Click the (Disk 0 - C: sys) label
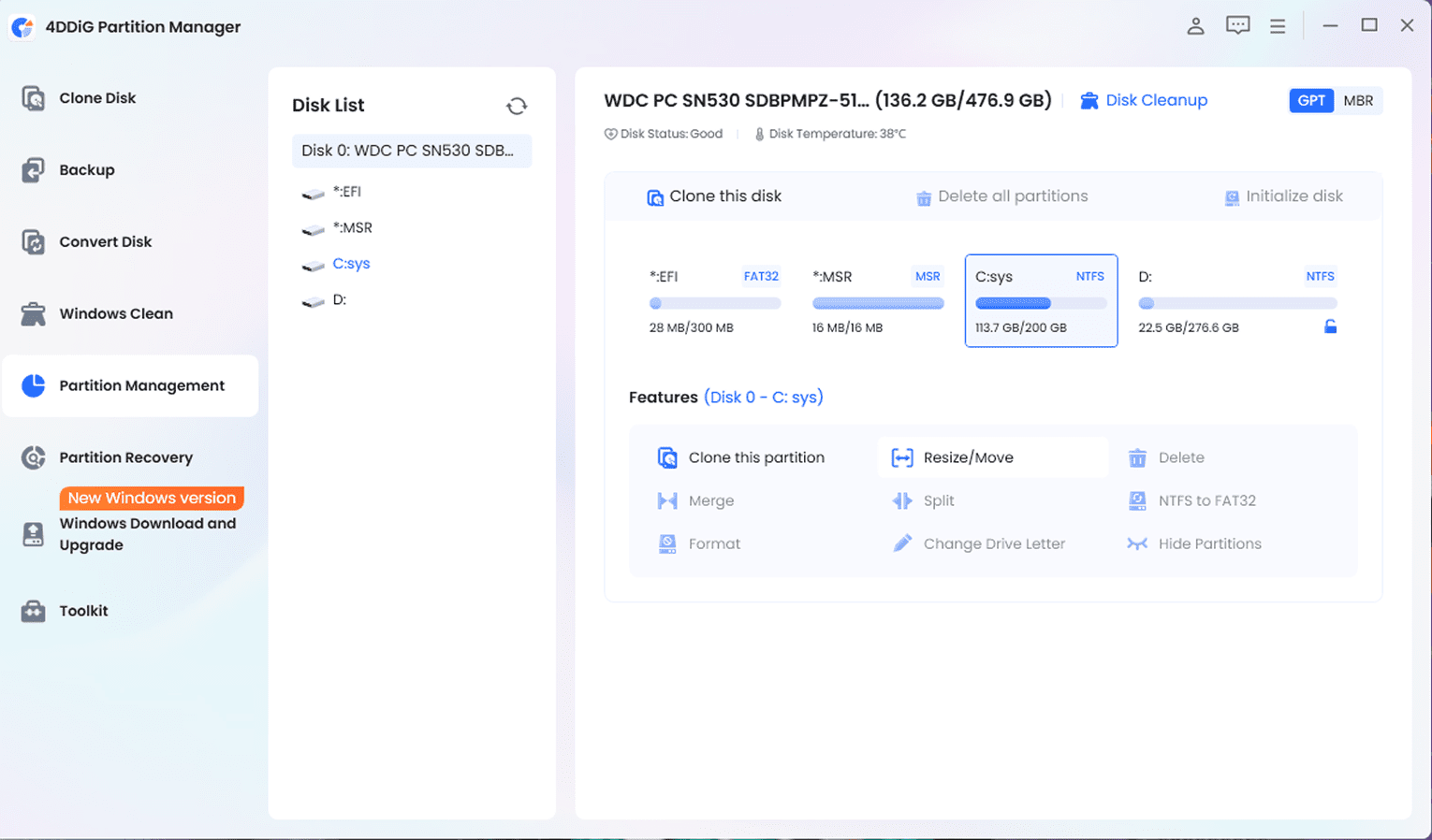1432x840 pixels. coord(764,398)
